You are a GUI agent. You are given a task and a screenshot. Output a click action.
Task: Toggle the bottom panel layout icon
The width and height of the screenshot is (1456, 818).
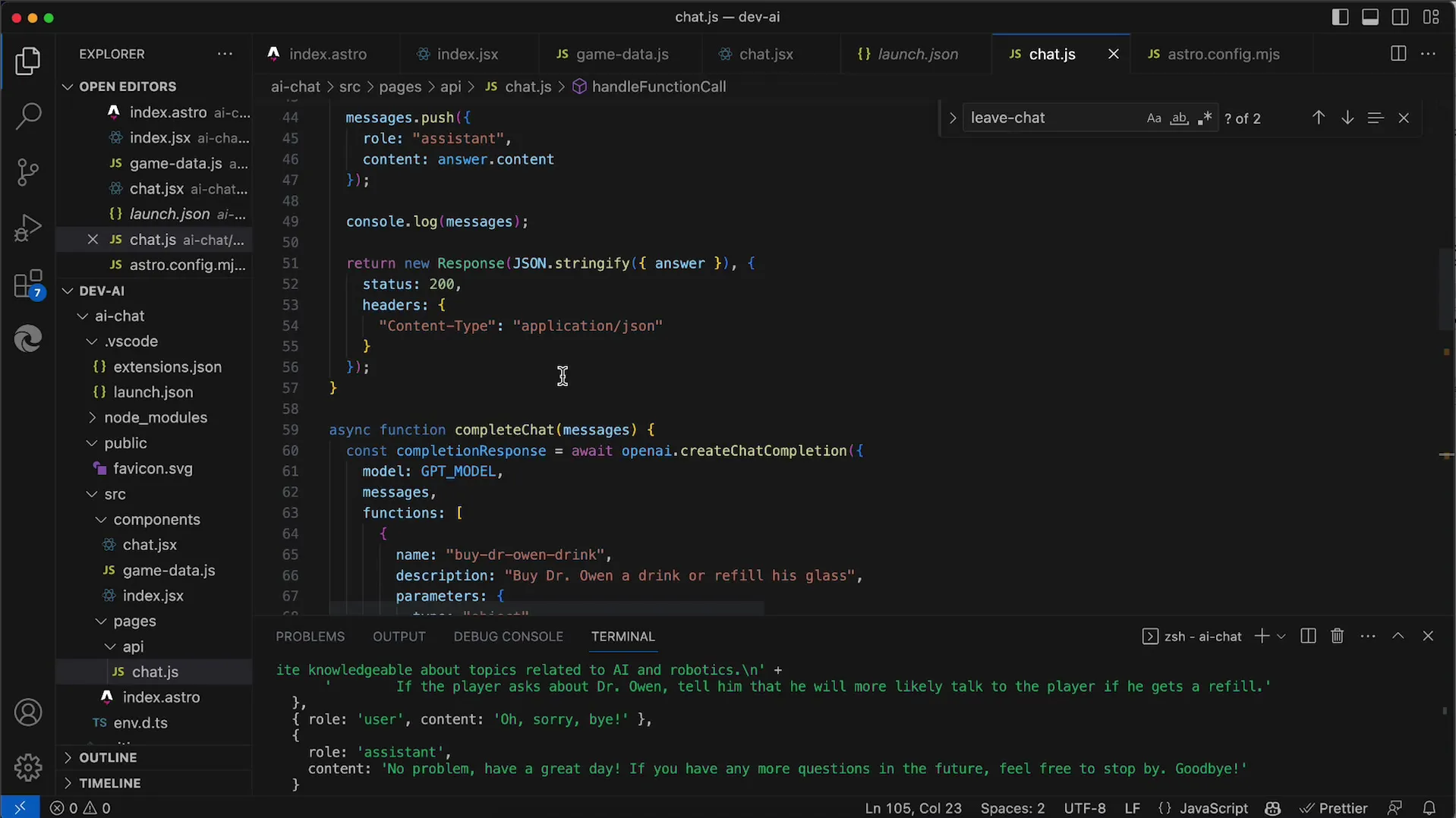(1370, 17)
